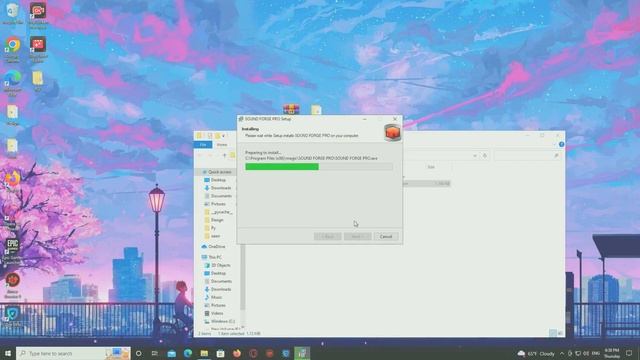Image resolution: width=640 pixels, height=360 pixels.
Task: Click the Explorer search box
Action: tap(527, 156)
